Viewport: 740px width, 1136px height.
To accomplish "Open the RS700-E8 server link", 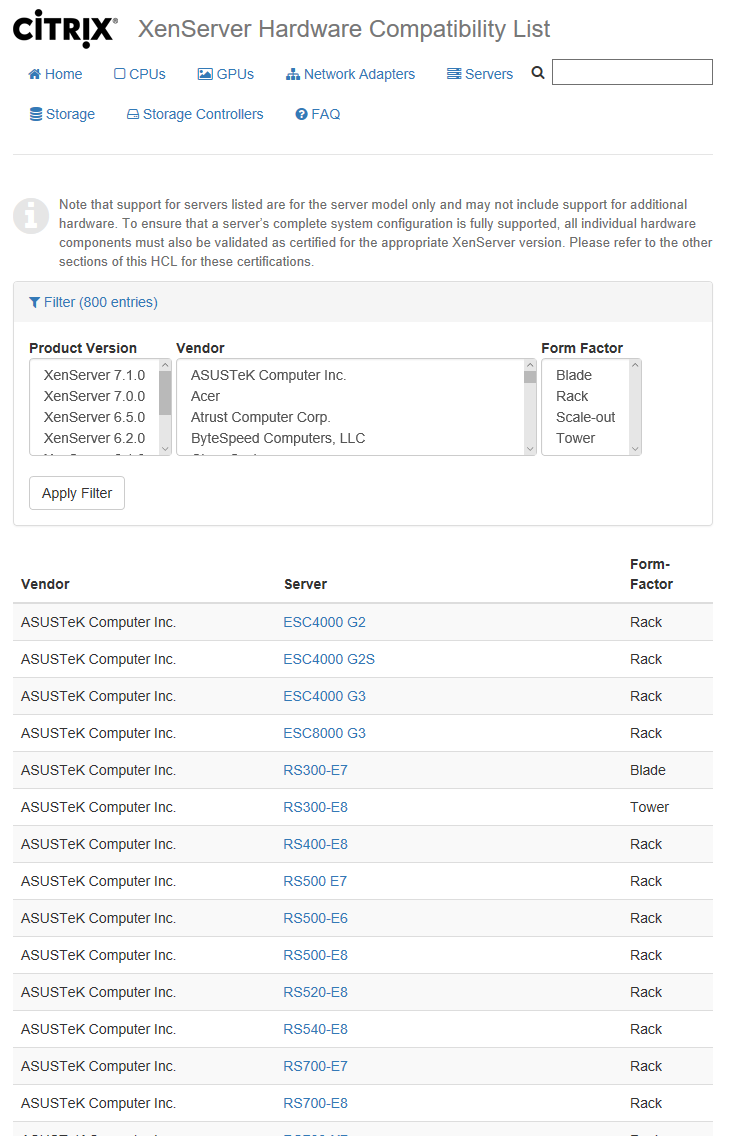I will click(x=315, y=1103).
